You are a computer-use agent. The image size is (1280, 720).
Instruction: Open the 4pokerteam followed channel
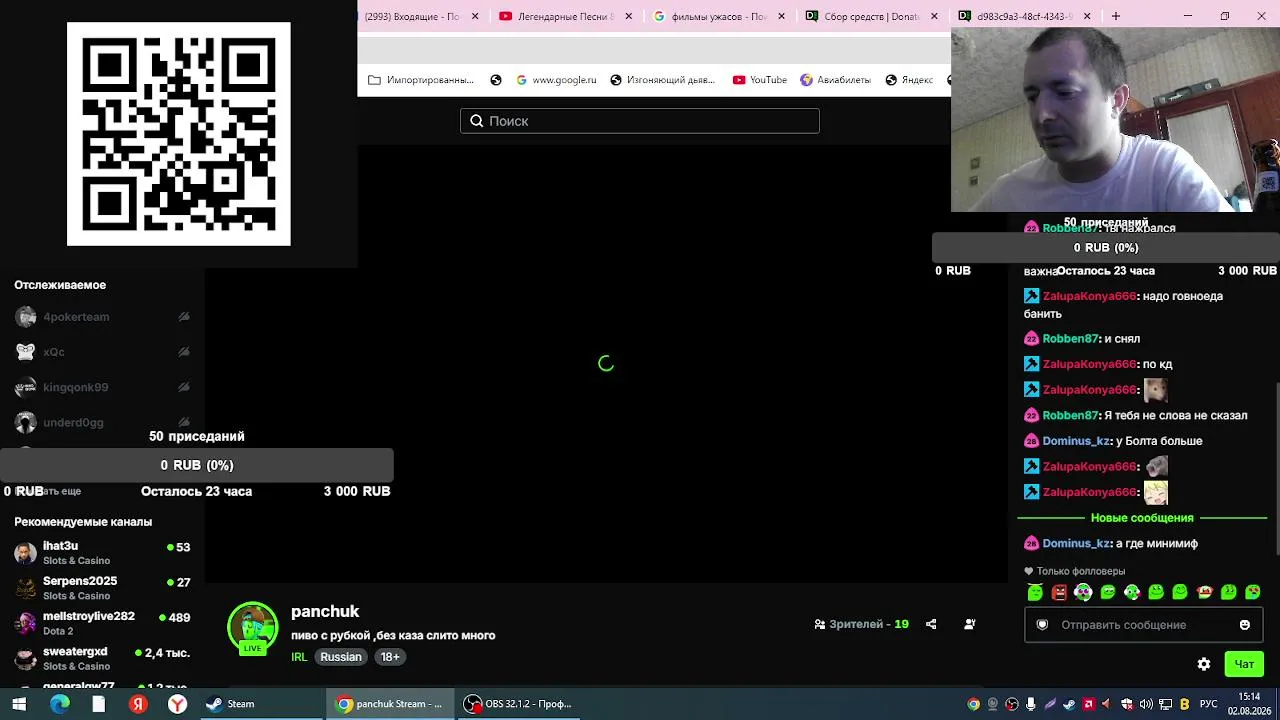tap(102, 317)
